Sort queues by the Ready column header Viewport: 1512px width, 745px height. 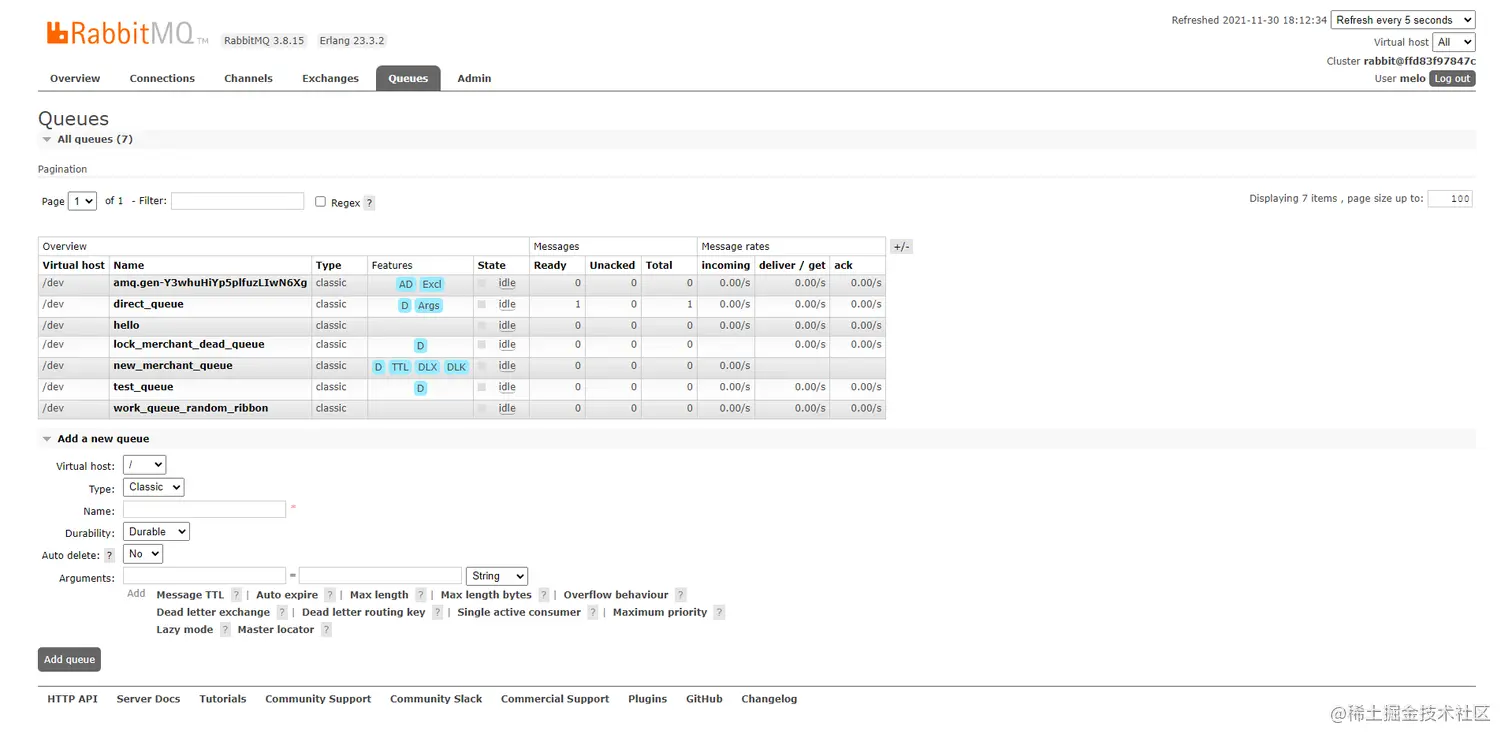[x=550, y=266]
